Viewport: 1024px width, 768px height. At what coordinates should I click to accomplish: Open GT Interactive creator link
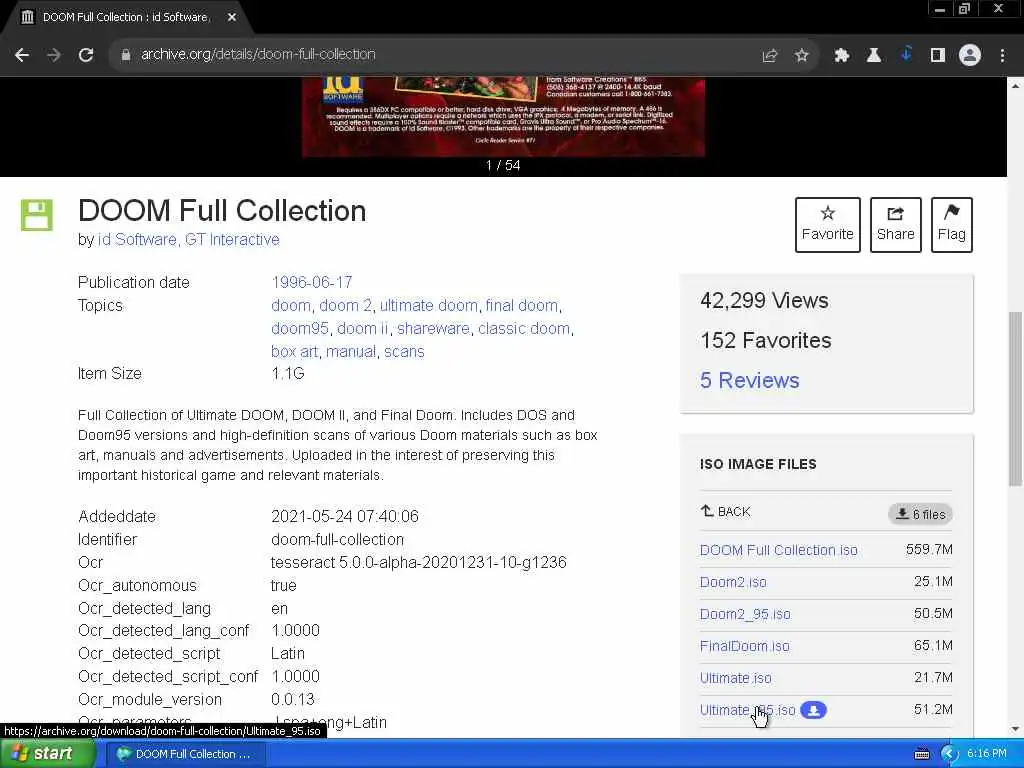point(232,240)
